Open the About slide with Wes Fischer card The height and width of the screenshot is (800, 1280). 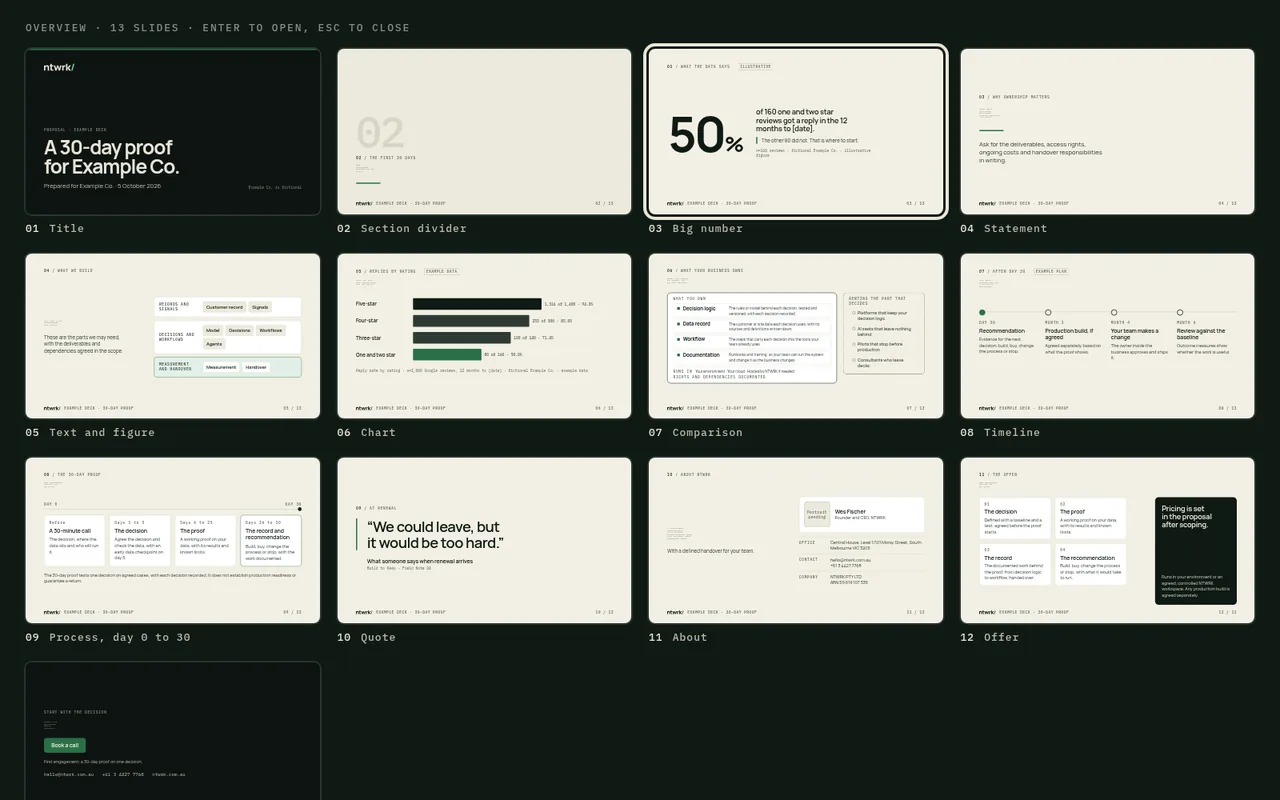tap(796, 540)
